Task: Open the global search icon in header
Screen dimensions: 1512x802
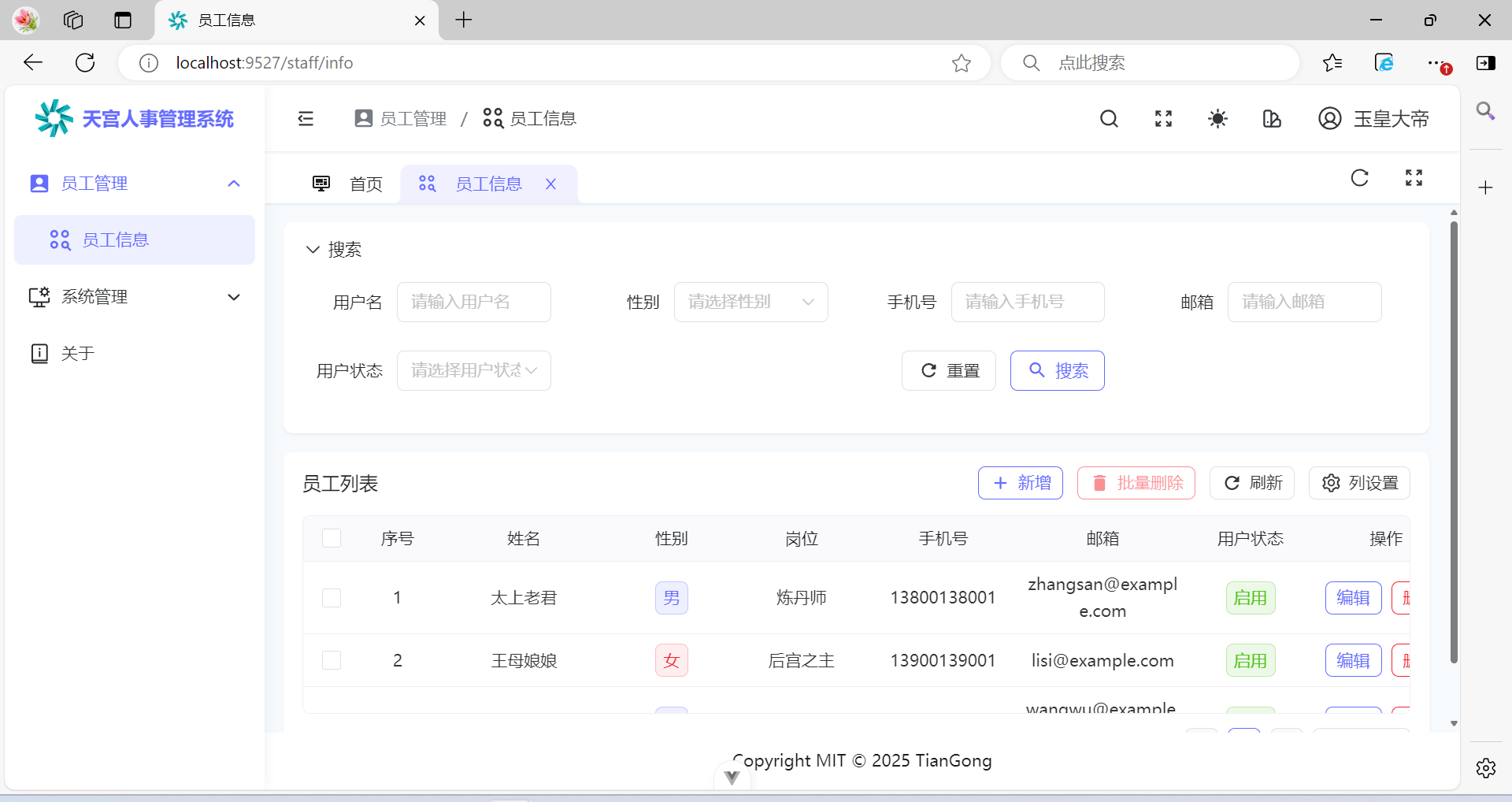Action: click(x=1109, y=118)
